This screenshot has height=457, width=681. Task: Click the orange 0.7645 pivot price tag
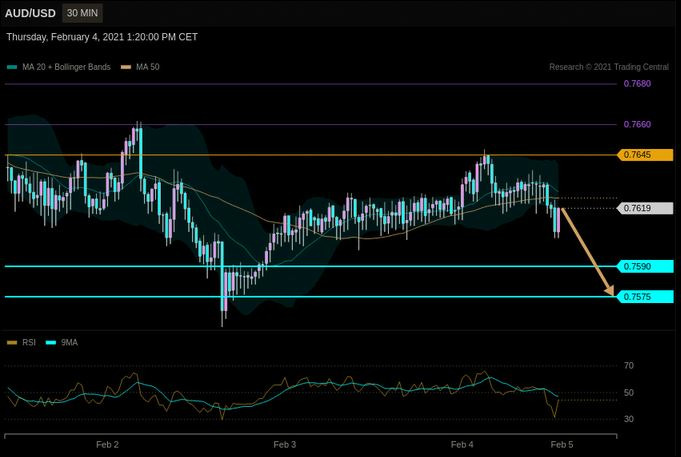tap(645, 155)
